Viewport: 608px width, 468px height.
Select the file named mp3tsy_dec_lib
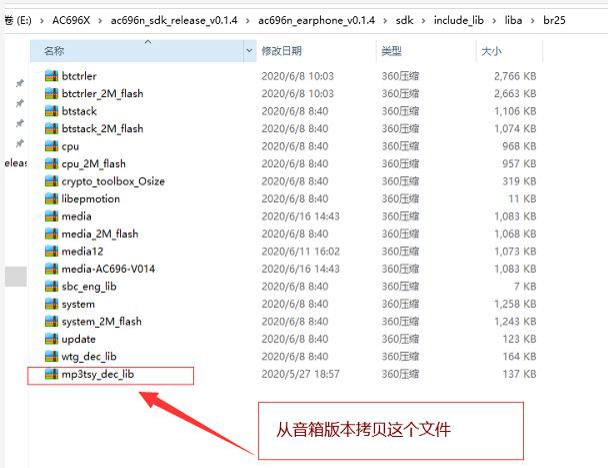pos(98,375)
